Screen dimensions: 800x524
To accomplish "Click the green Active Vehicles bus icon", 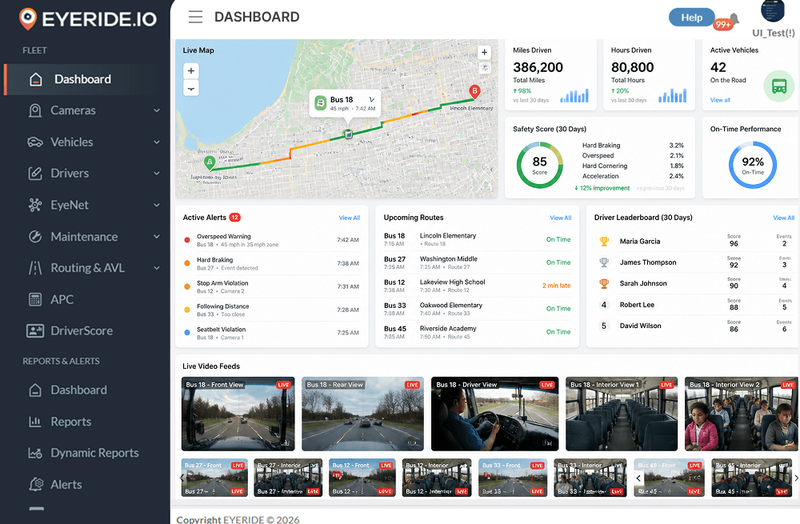I will [779, 86].
